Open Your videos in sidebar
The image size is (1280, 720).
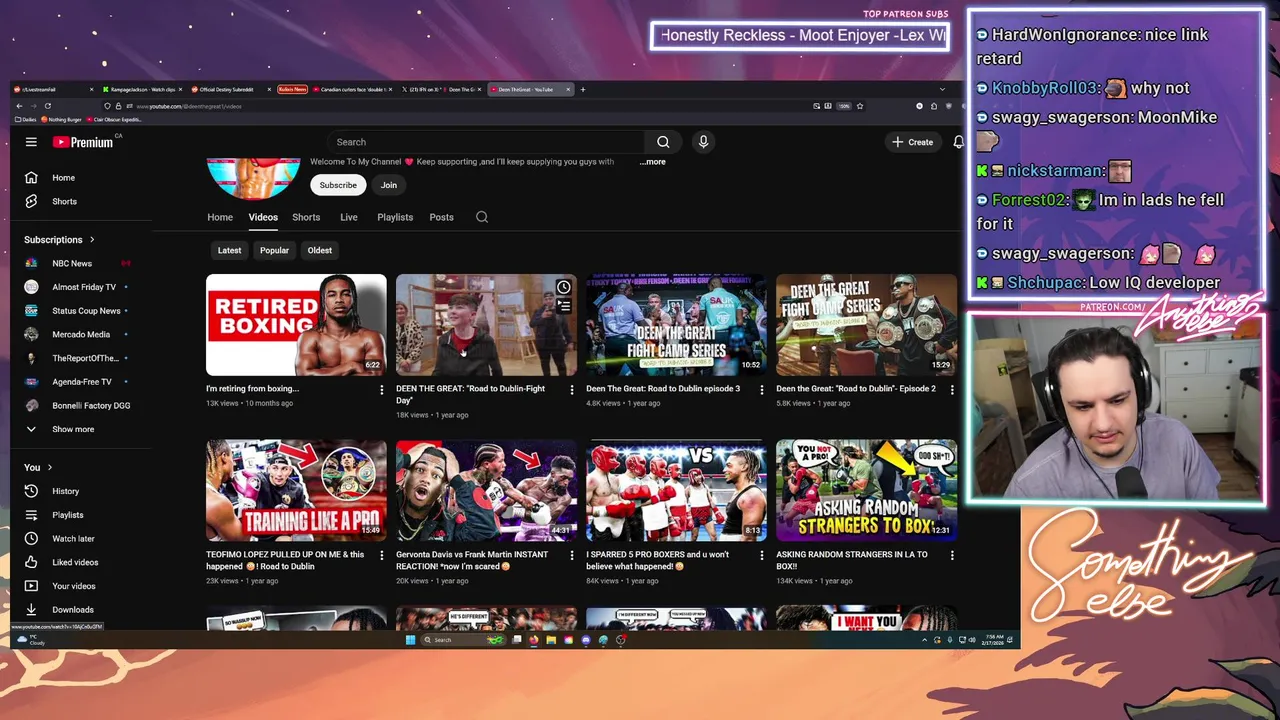(74, 586)
